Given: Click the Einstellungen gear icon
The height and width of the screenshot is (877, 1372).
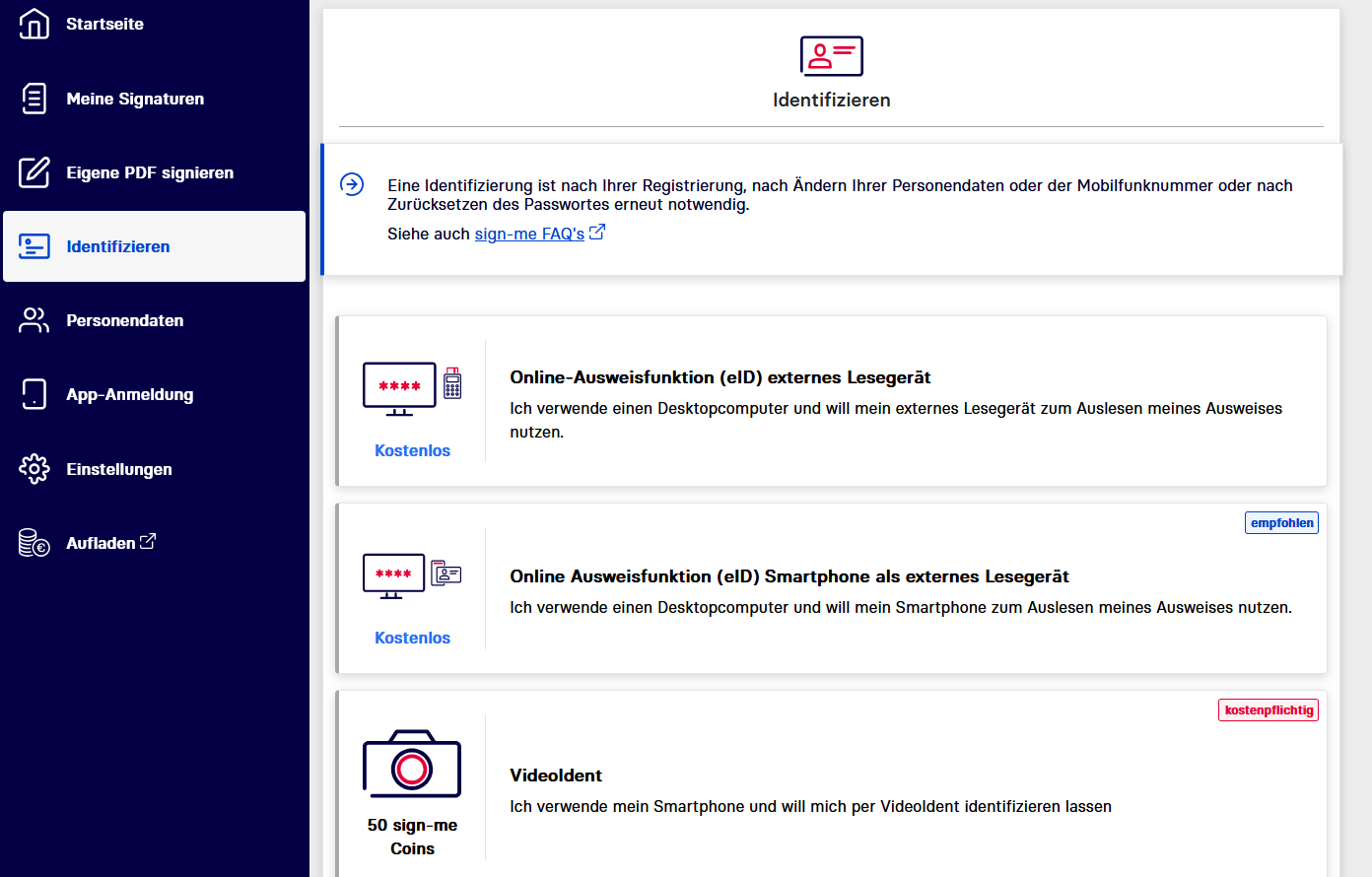Looking at the screenshot, I should [x=34, y=469].
